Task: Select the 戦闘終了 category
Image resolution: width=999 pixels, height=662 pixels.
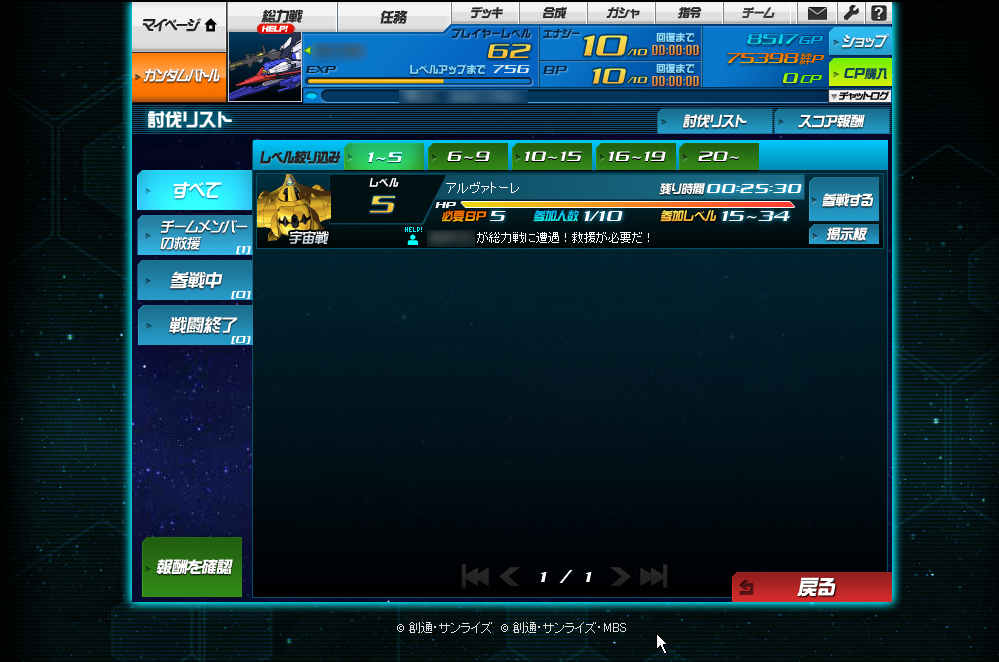Action: tap(195, 326)
